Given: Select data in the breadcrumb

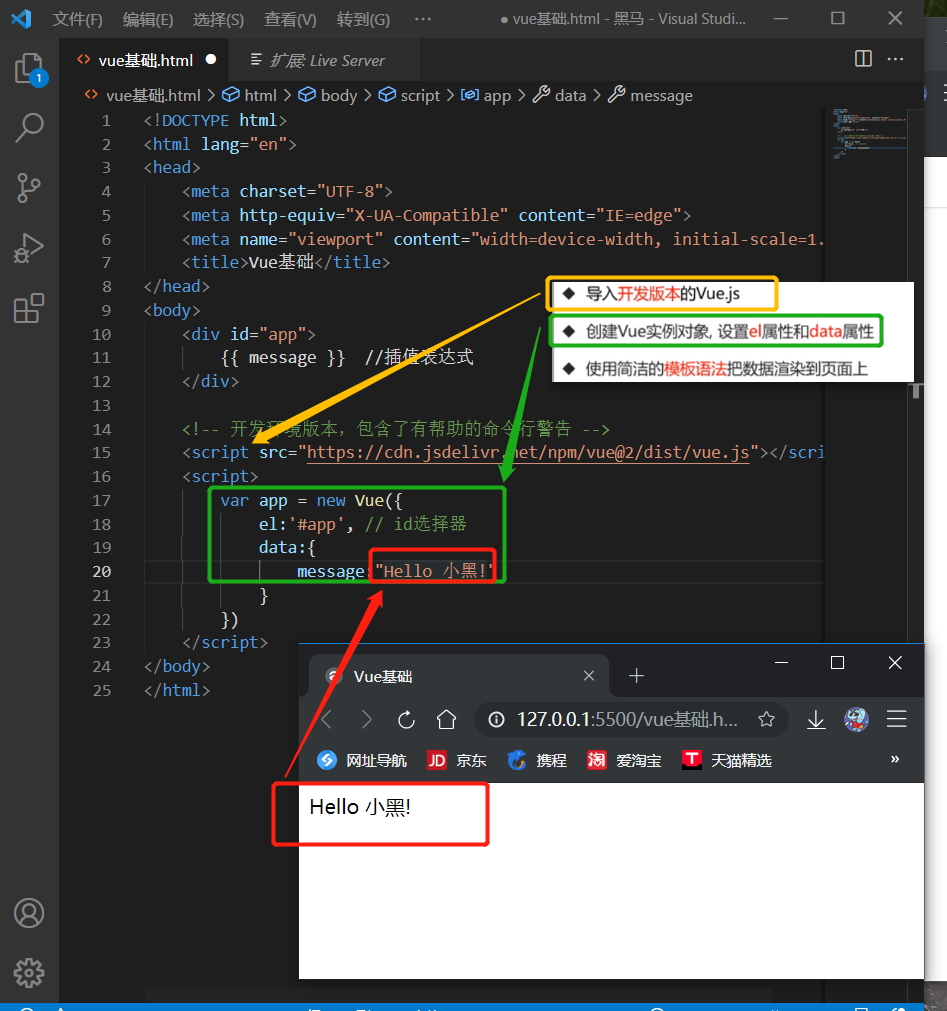Looking at the screenshot, I should coord(570,95).
